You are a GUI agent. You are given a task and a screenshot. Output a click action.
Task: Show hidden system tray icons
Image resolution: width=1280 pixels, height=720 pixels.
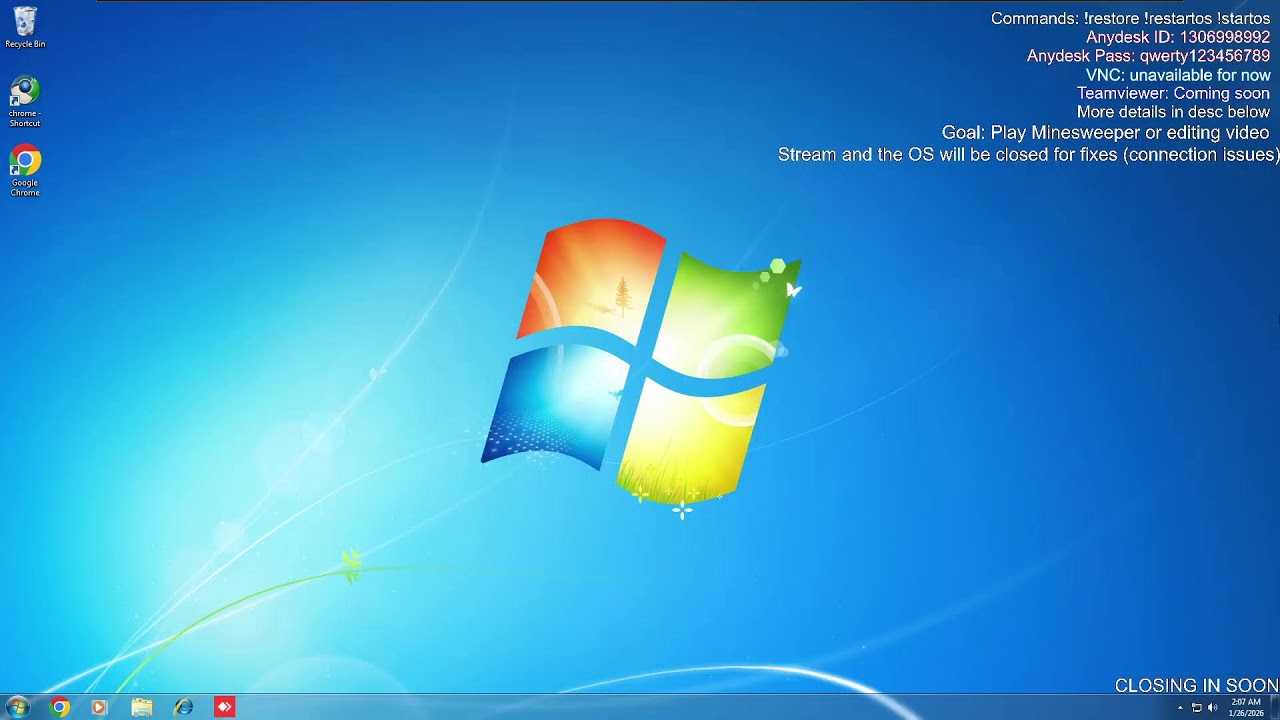[x=1180, y=708]
